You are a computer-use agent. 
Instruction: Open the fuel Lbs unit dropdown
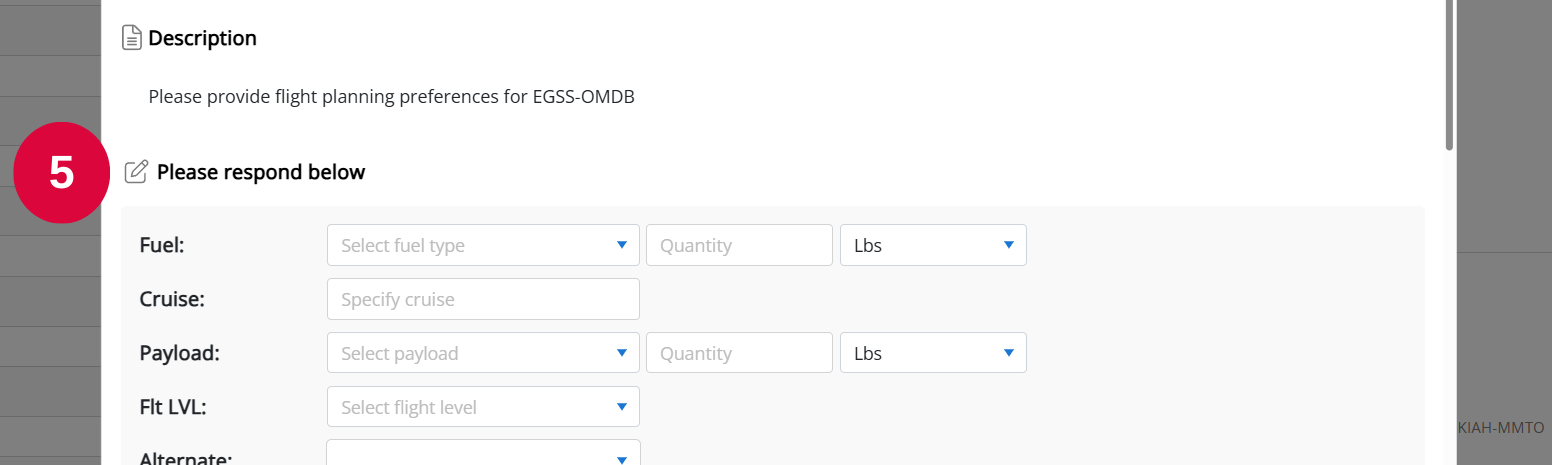[x=933, y=245]
